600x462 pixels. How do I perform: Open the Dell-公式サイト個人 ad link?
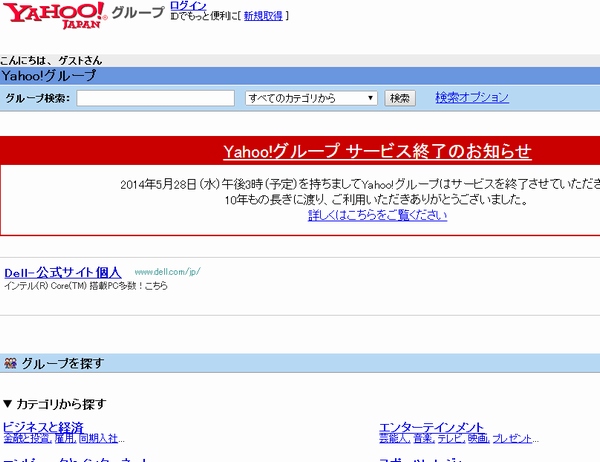pyautogui.click(x=63, y=273)
